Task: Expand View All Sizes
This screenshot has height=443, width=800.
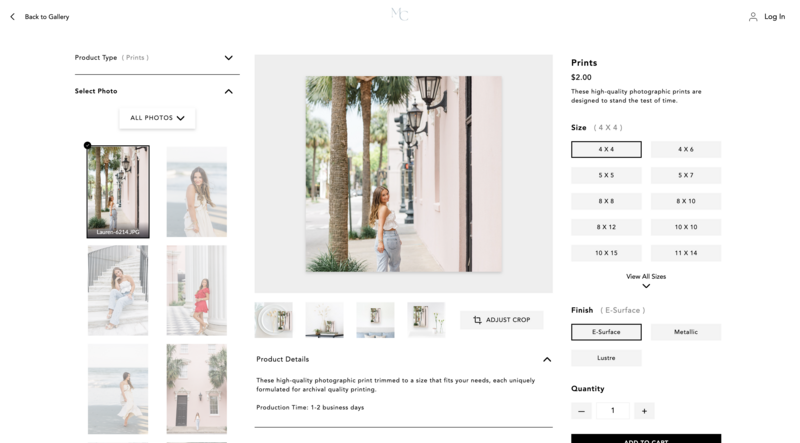Action: click(x=646, y=281)
